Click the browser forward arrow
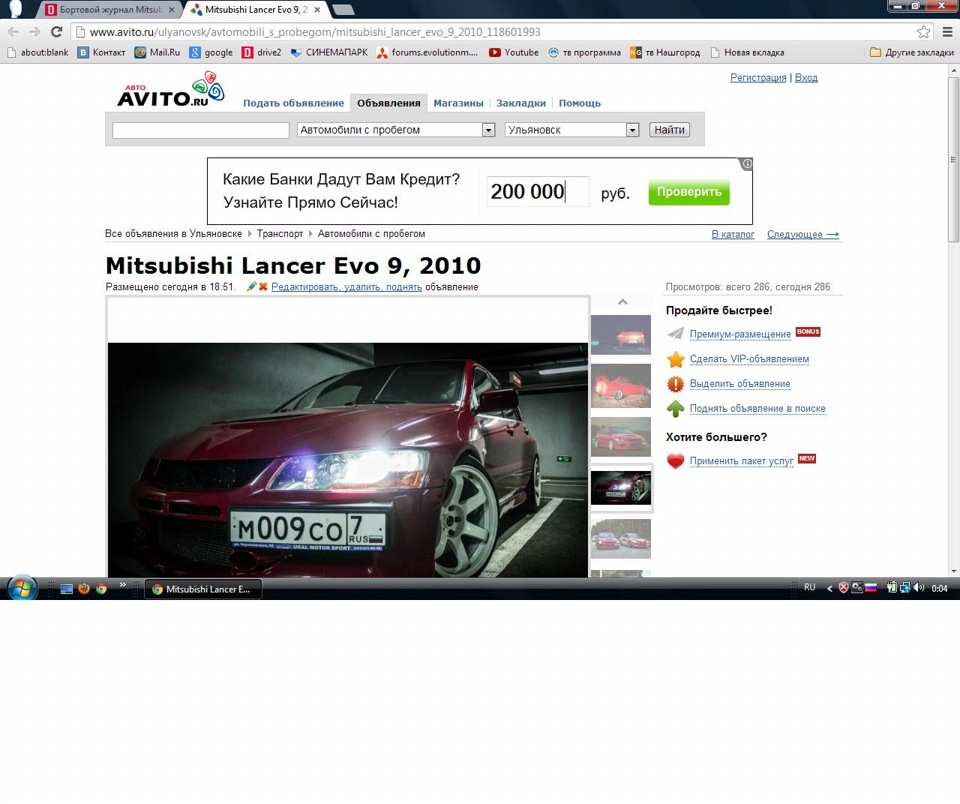 [x=35, y=32]
